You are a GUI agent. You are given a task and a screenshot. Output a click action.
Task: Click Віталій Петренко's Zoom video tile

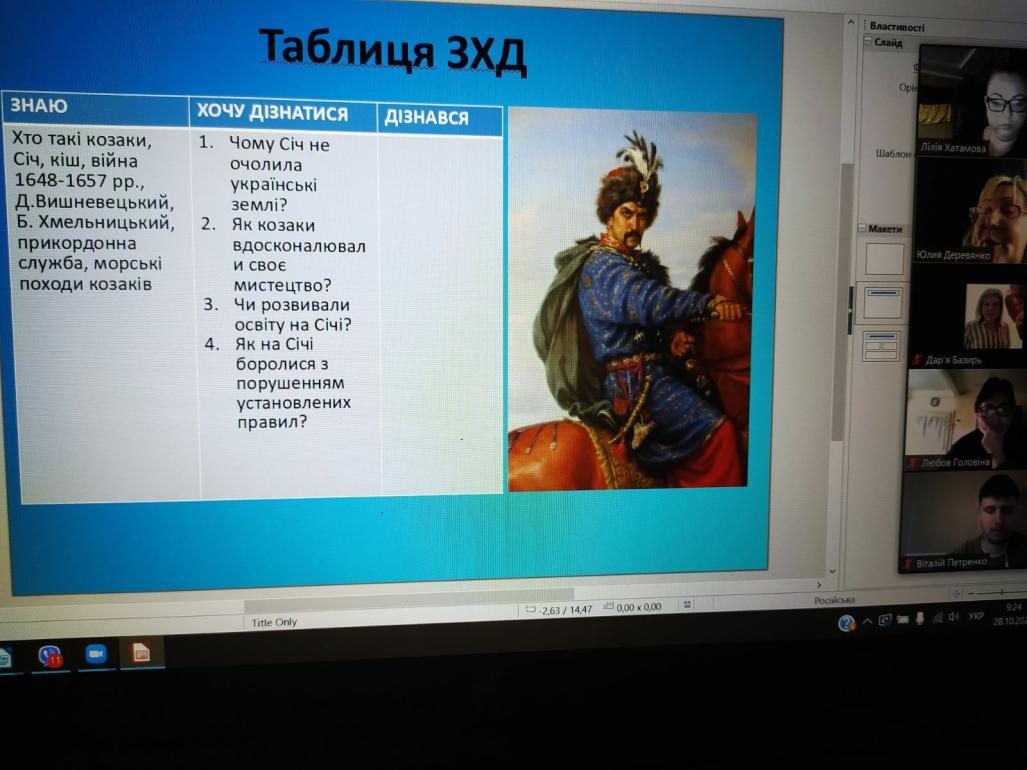[x=963, y=522]
